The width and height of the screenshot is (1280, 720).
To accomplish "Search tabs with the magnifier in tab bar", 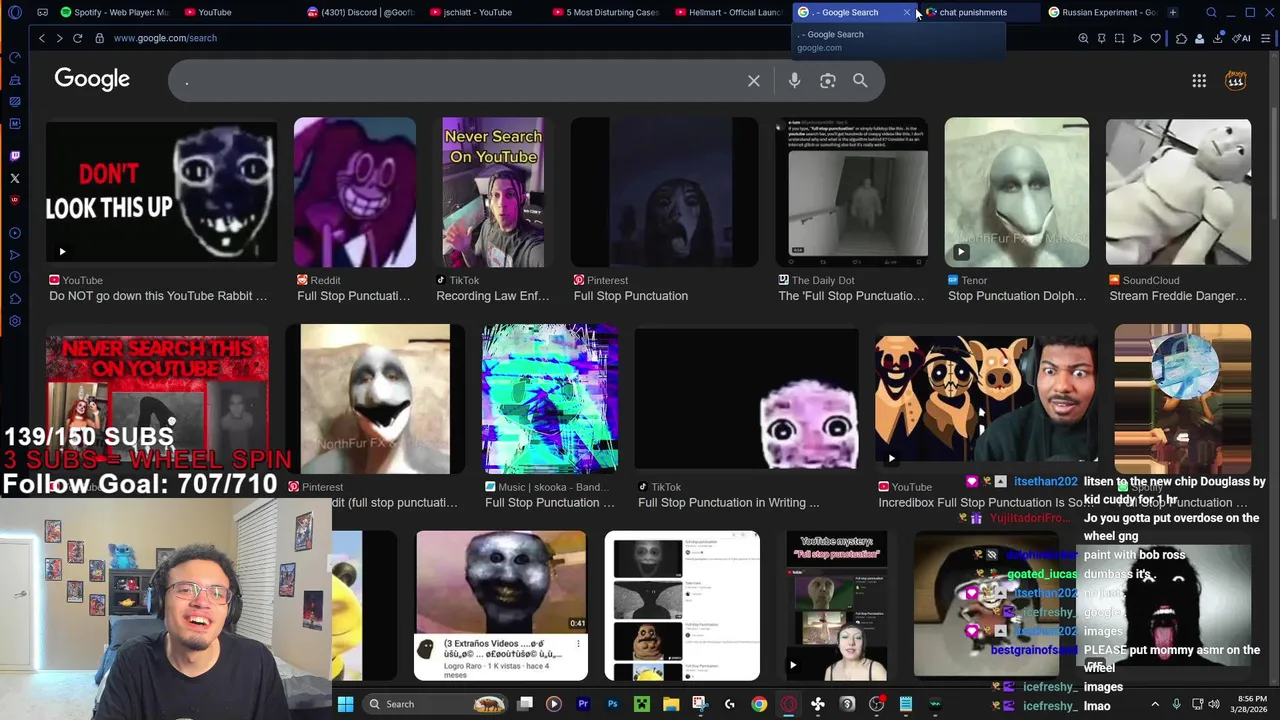I will pyautogui.click(x=1211, y=12).
